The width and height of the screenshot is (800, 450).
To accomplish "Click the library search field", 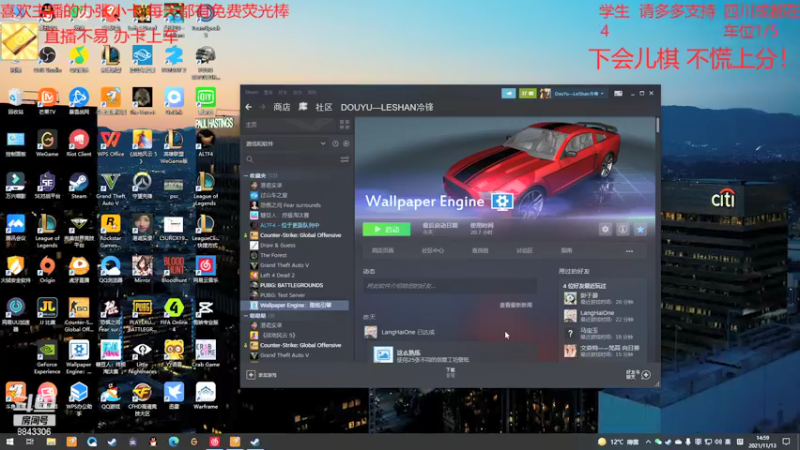I will (x=291, y=159).
